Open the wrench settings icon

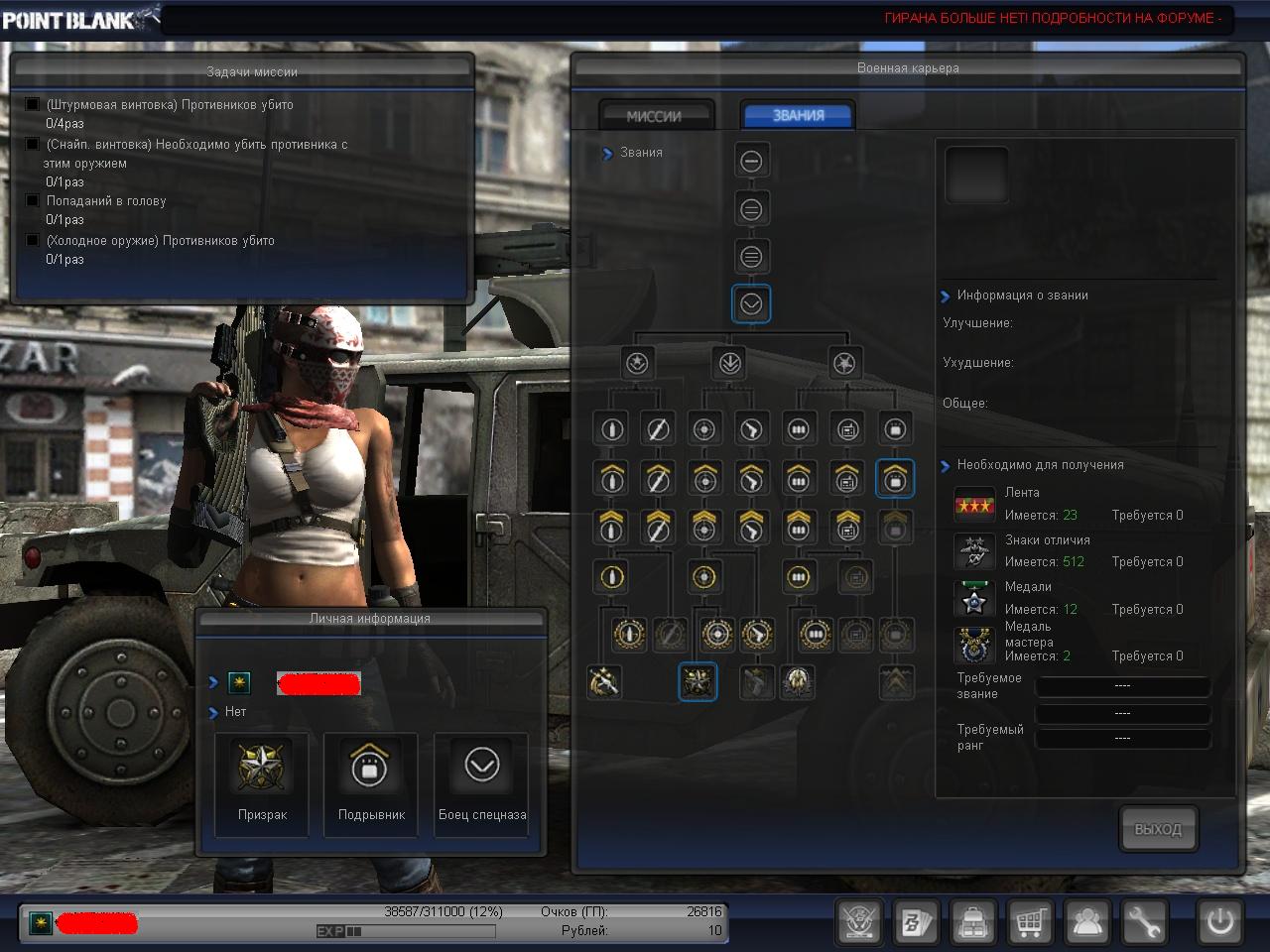click(1144, 922)
